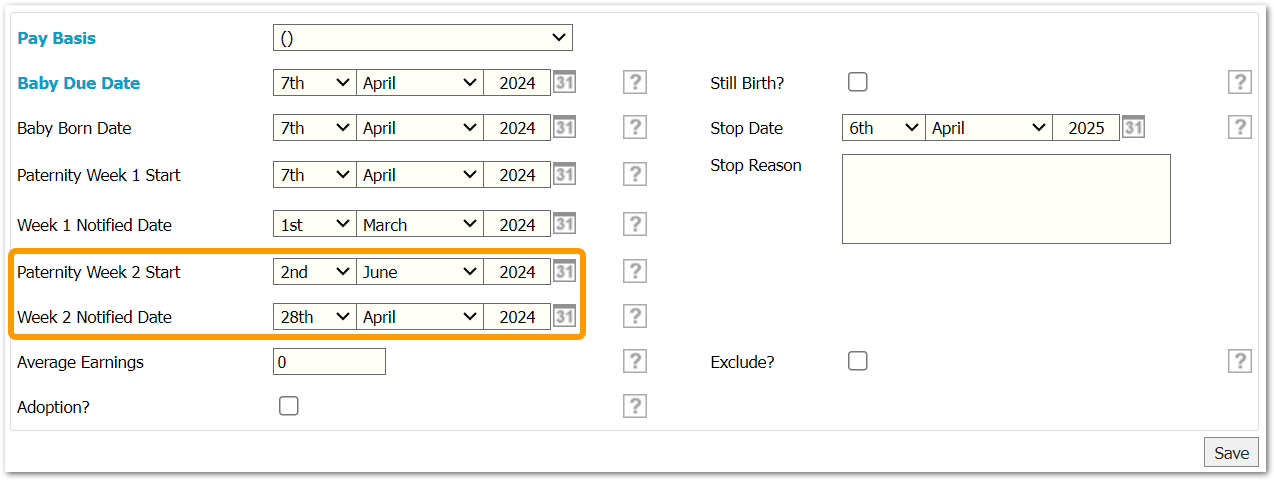Open Paternity Week 2 Start day dropdown

pyautogui.click(x=314, y=272)
